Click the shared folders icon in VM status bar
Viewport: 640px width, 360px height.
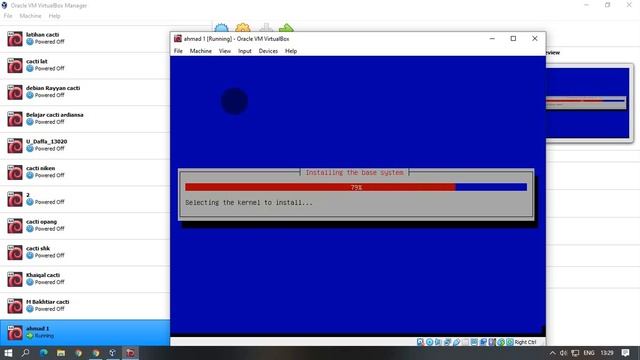click(465, 342)
